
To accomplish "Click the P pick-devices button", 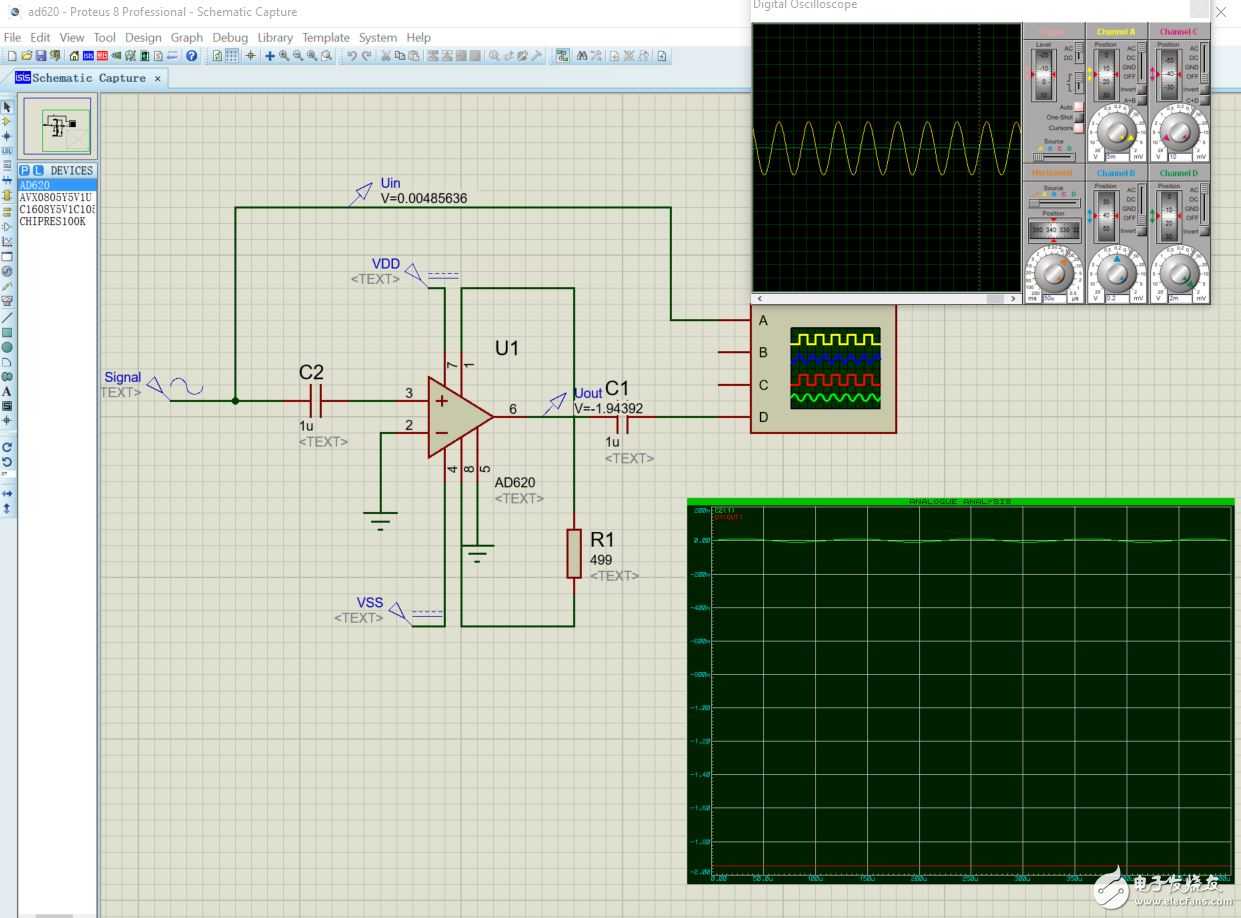I will coord(25,170).
